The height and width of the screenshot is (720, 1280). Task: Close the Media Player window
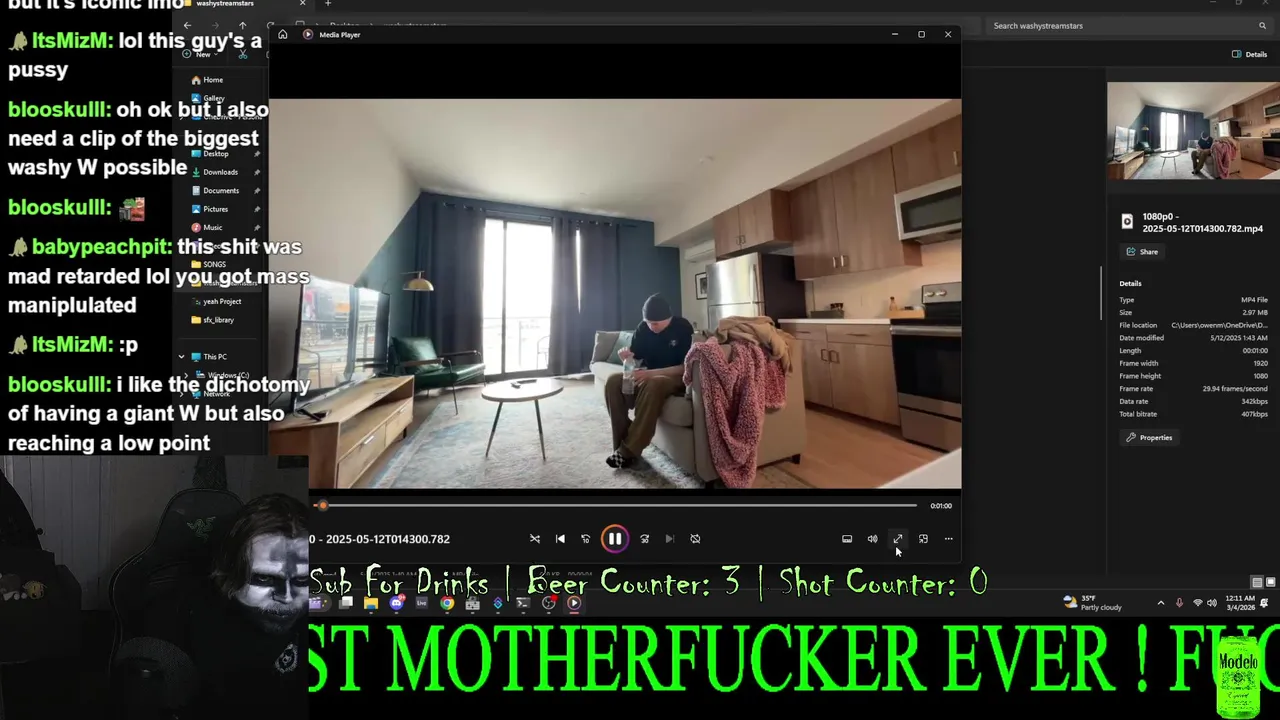tap(948, 35)
